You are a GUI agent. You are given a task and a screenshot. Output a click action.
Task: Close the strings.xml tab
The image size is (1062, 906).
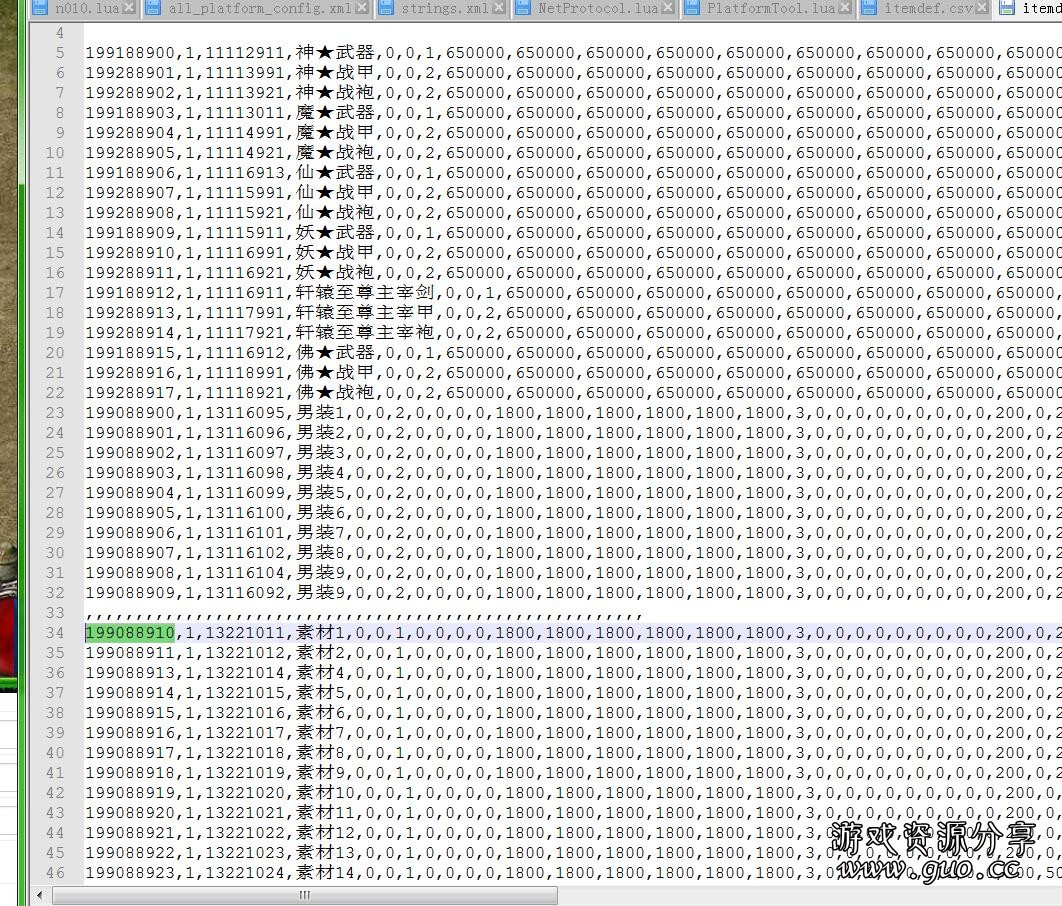pos(498,9)
